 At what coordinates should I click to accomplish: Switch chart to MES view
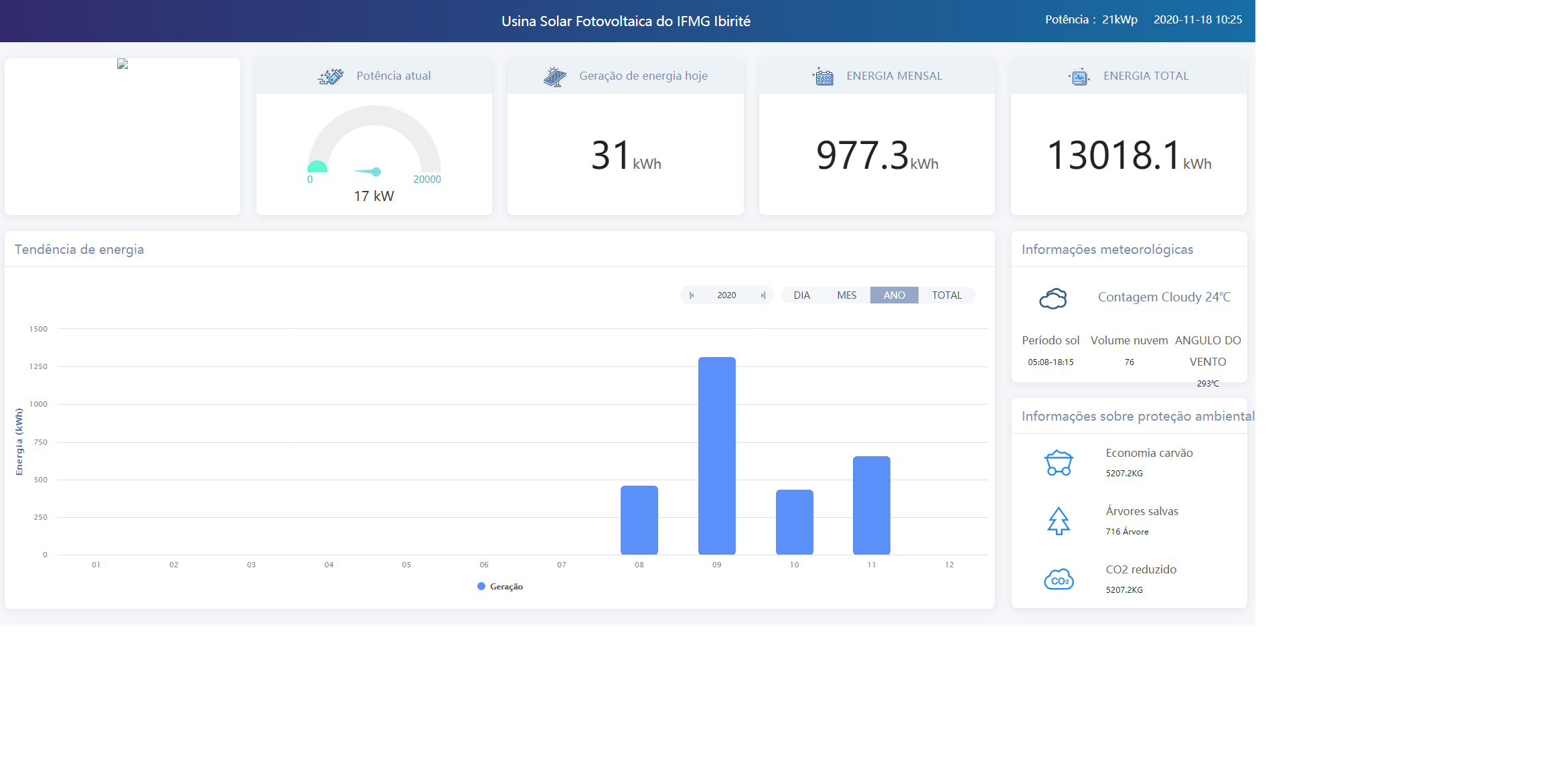pos(846,295)
